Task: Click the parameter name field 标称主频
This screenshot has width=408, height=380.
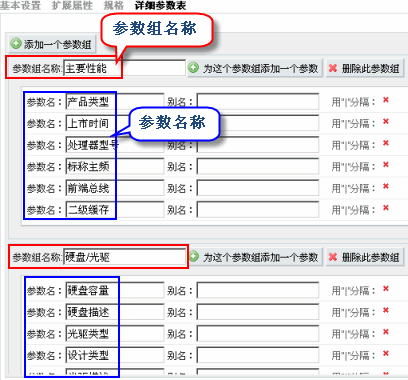Action: (x=115, y=166)
